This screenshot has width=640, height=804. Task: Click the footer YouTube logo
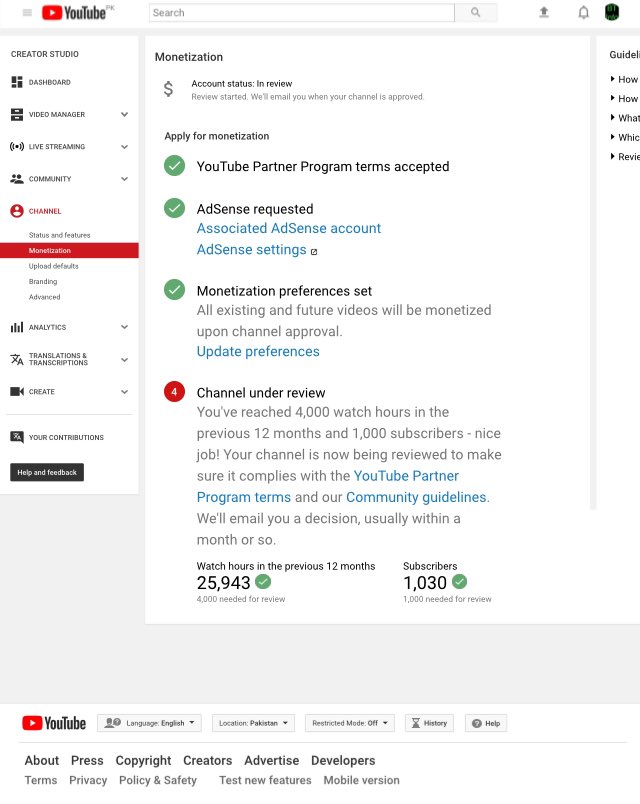pyautogui.click(x=54, y=723)
